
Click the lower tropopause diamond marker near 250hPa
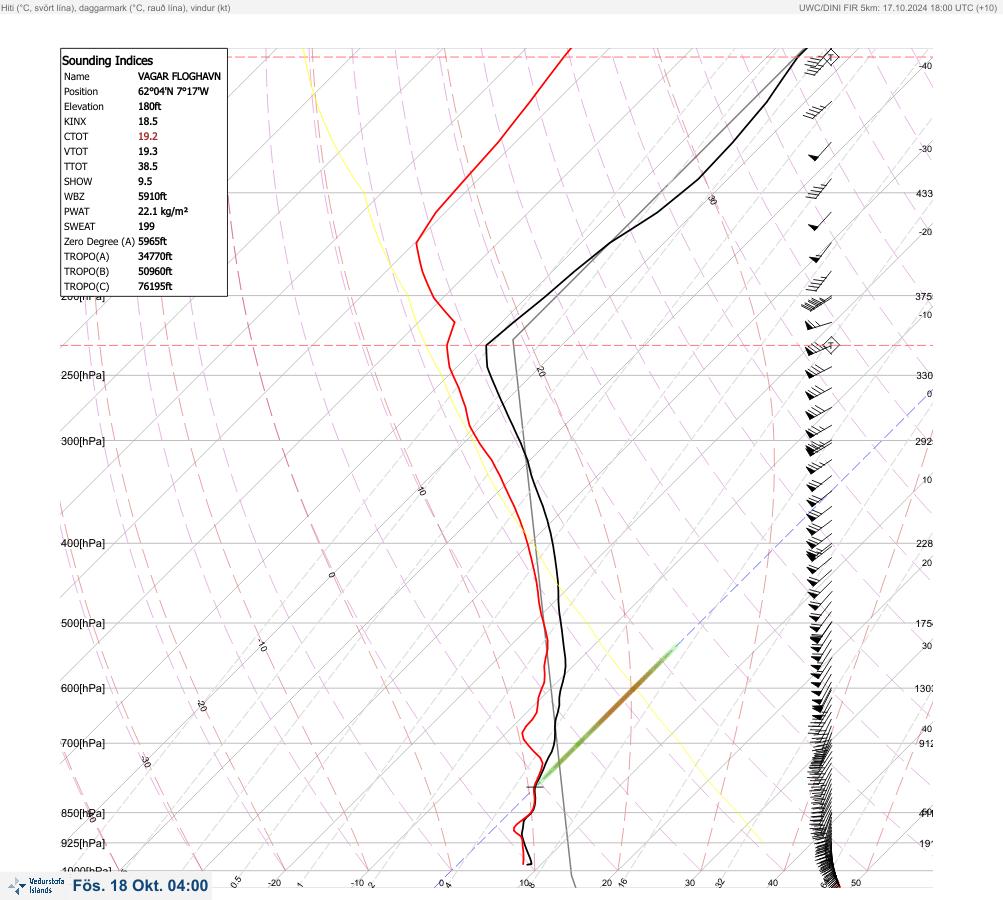[x=830, y=345]
